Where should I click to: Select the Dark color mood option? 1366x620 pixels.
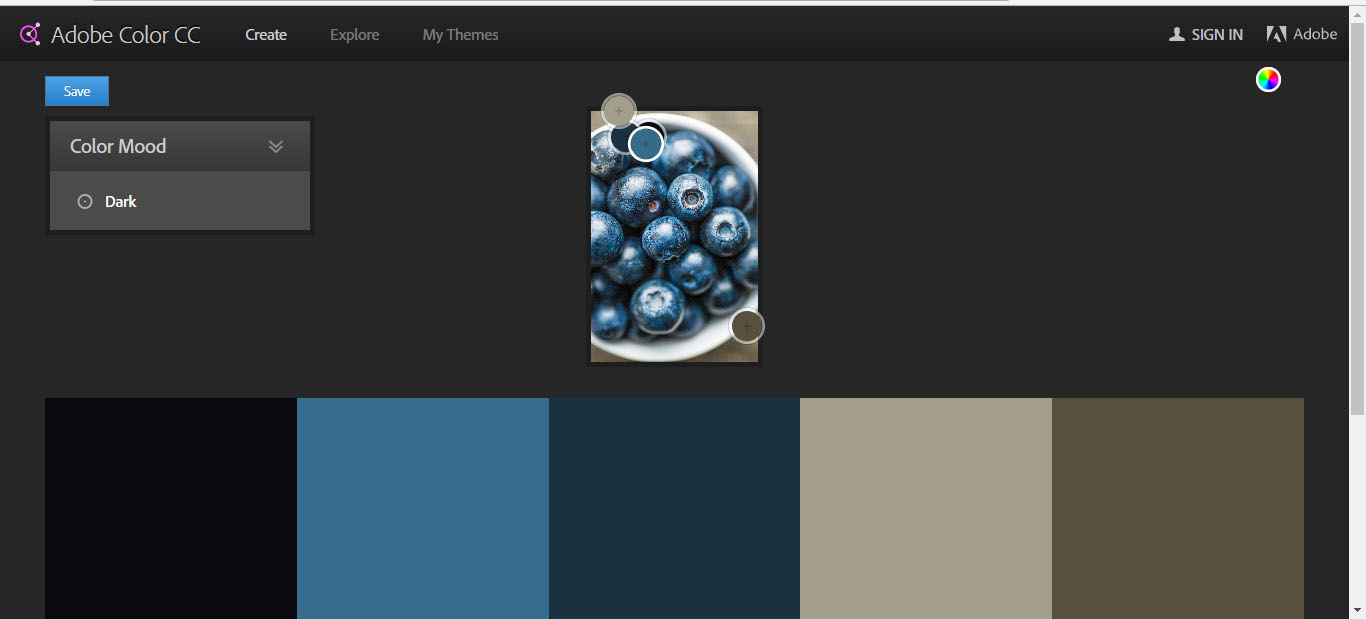pos(107,201)
